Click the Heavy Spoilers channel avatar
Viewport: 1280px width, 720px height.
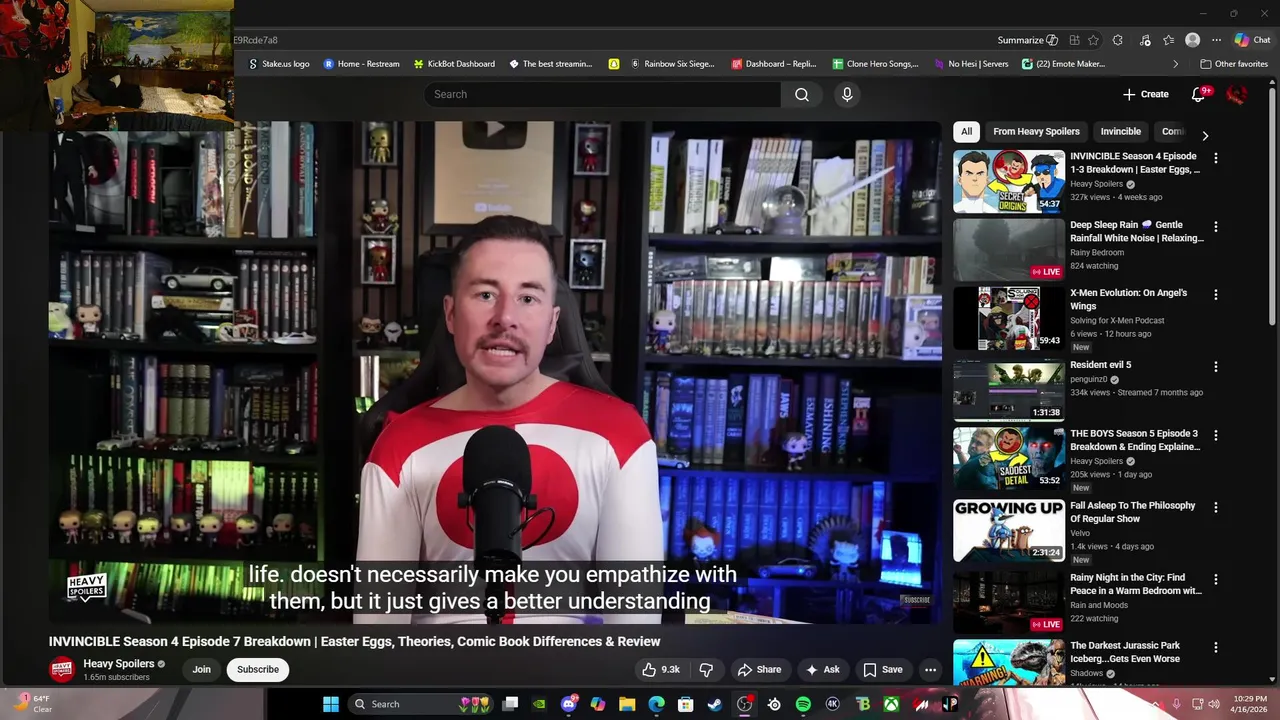coord(62,670)
